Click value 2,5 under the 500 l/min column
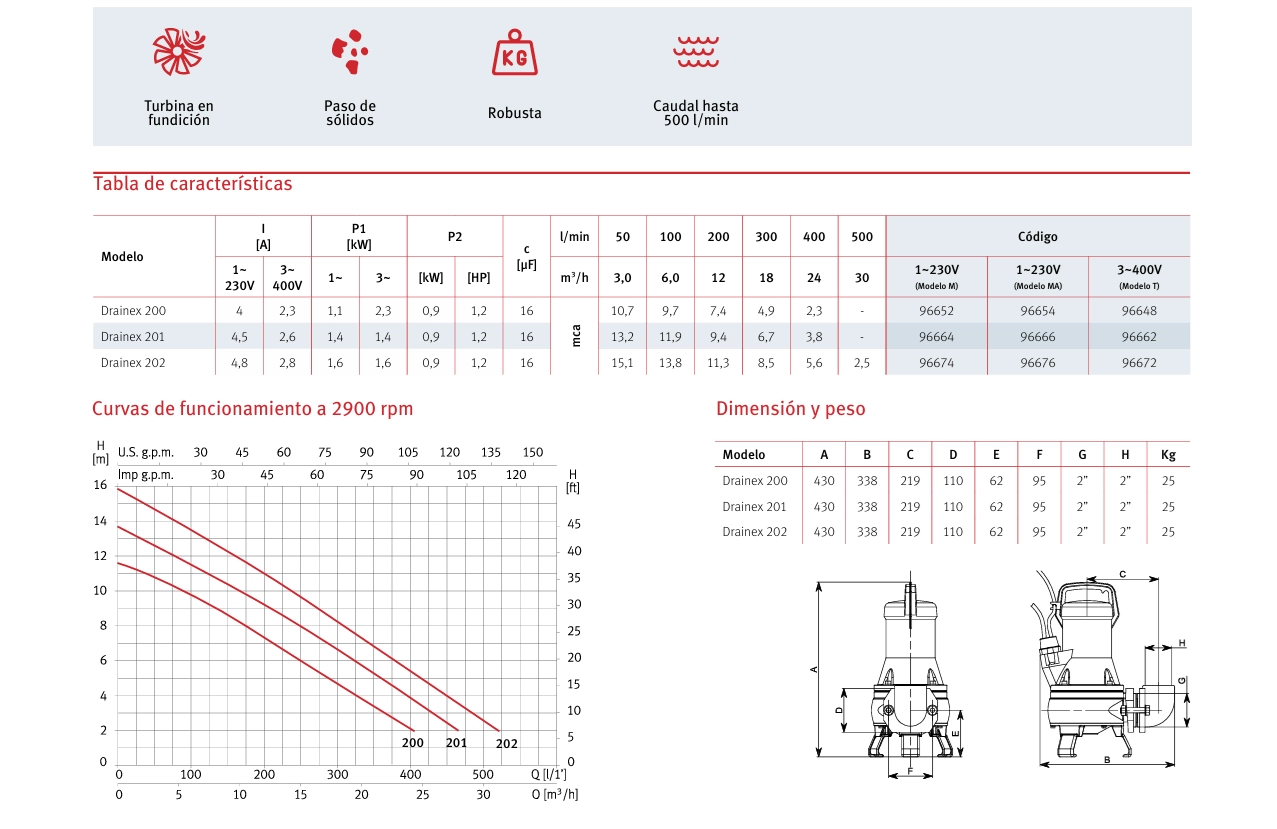1277x829 pixels. coord(862,363)
